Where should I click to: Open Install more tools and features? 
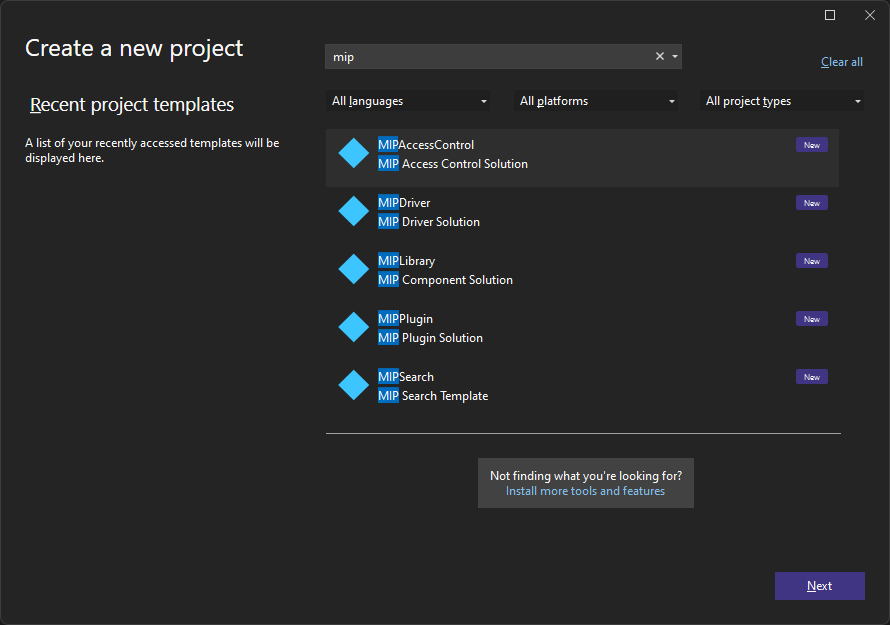click(585, 491)
